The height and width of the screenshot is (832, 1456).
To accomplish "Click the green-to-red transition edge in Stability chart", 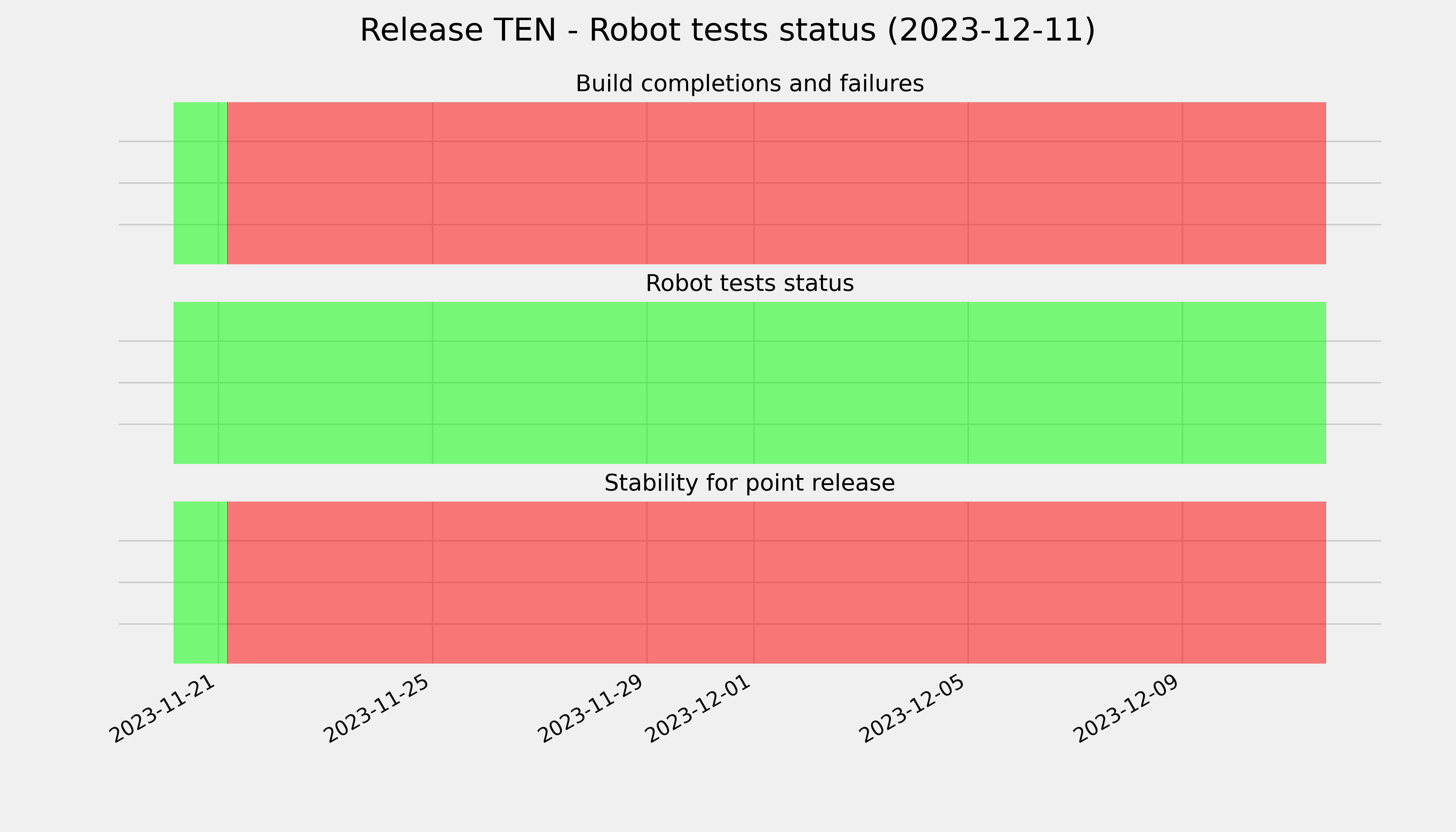I will coord(227,583).
